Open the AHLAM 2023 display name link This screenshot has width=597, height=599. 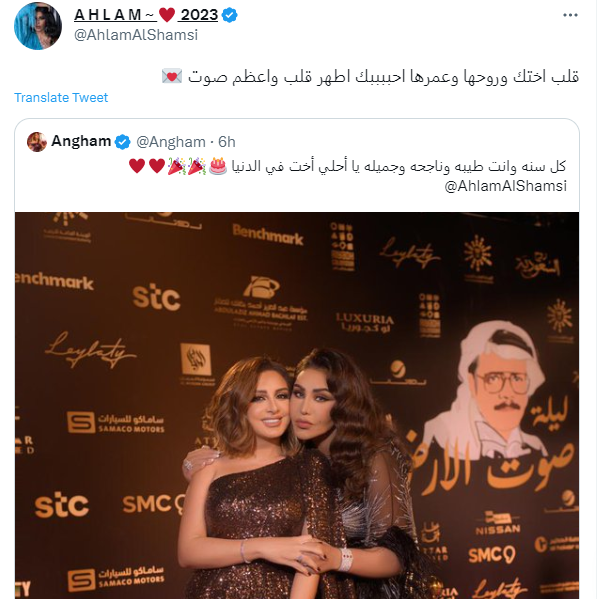(146, 15)
